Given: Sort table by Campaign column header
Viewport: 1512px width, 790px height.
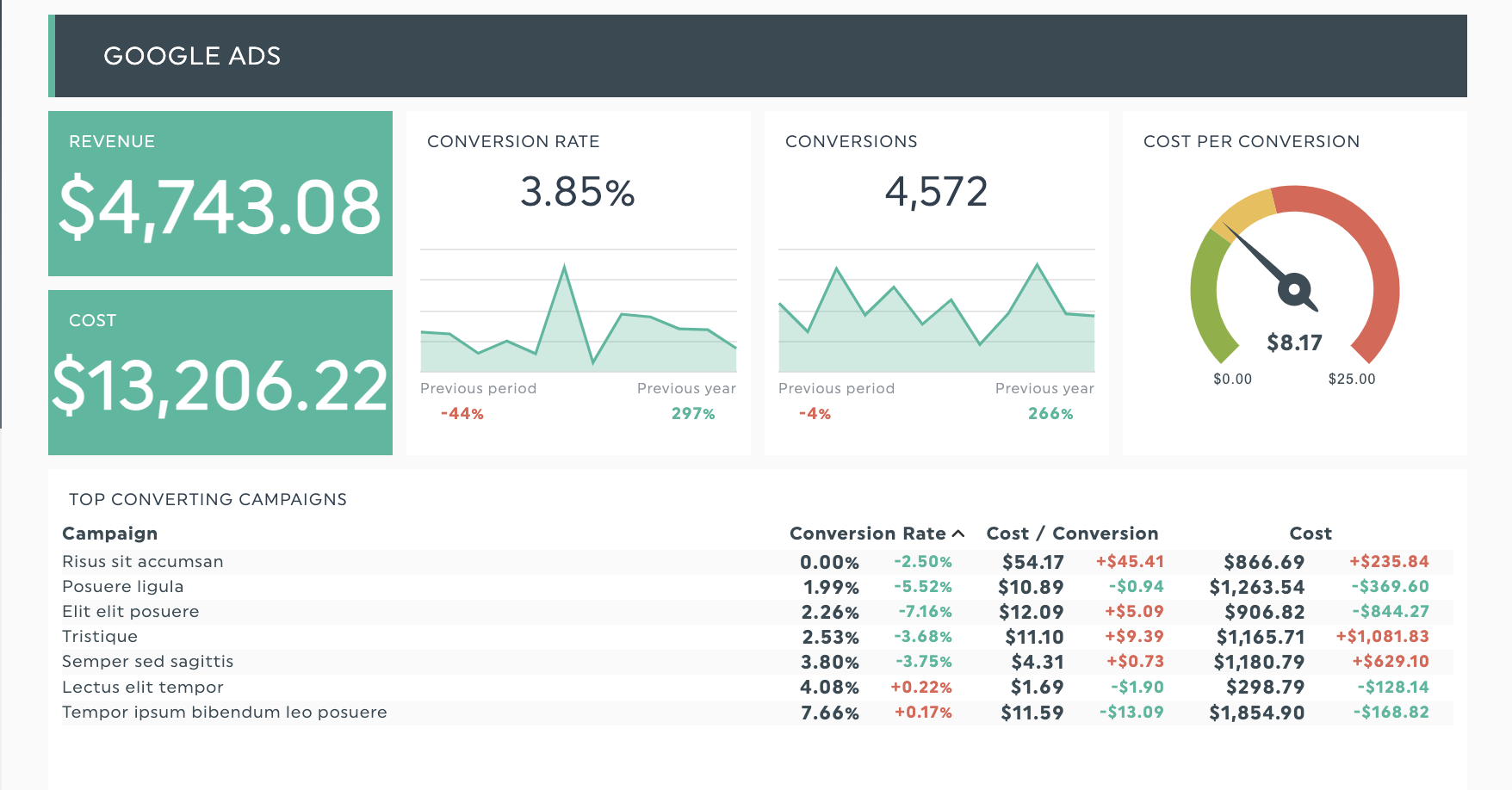Looking at the screenshot, I should click(110, 534).
